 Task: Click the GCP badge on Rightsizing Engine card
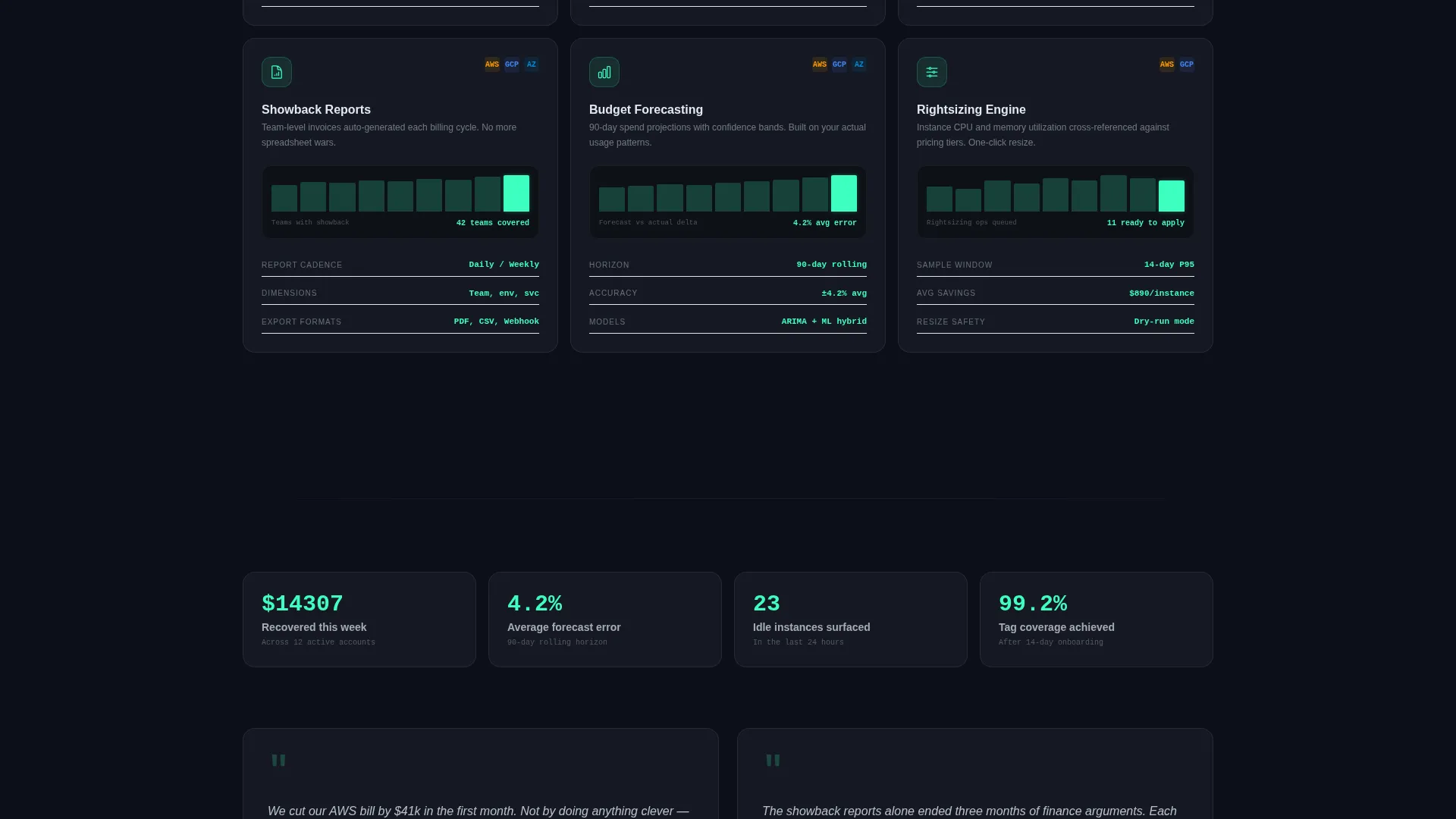(x=1187, y=64)
